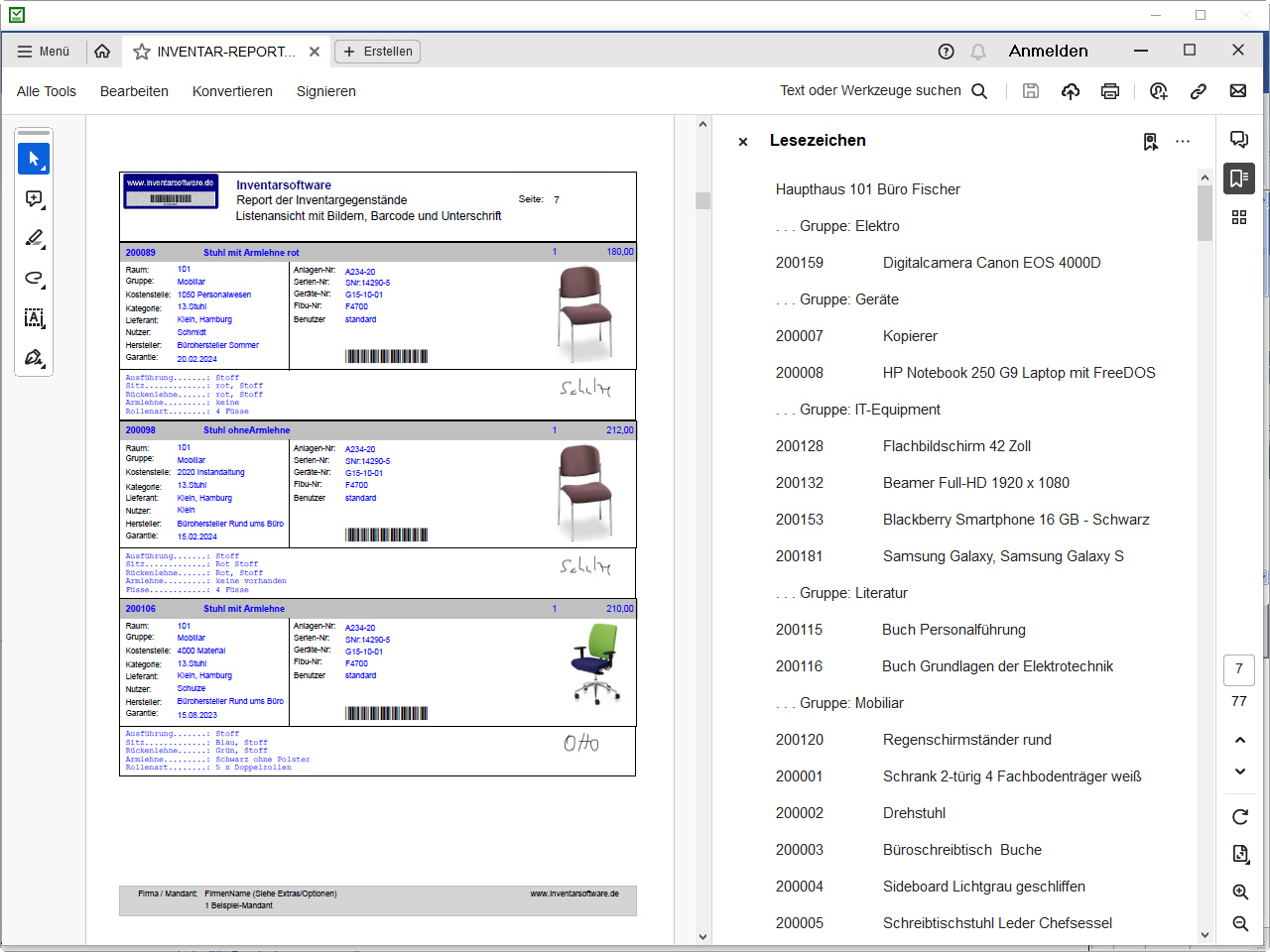Toggle the page thumbnails grid view
Screen dimensions: 1270x952
(1237, 217)
